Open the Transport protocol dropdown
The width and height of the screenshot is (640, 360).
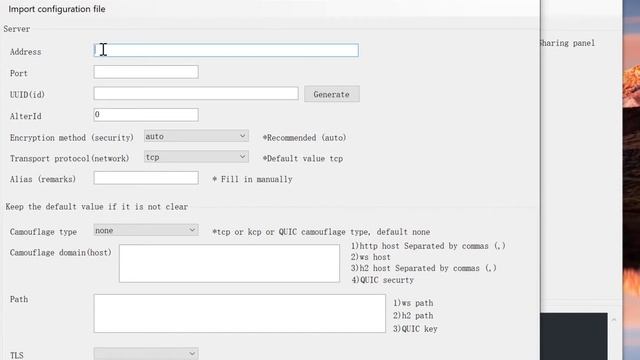pyautogui.click(x=196, y=157)
